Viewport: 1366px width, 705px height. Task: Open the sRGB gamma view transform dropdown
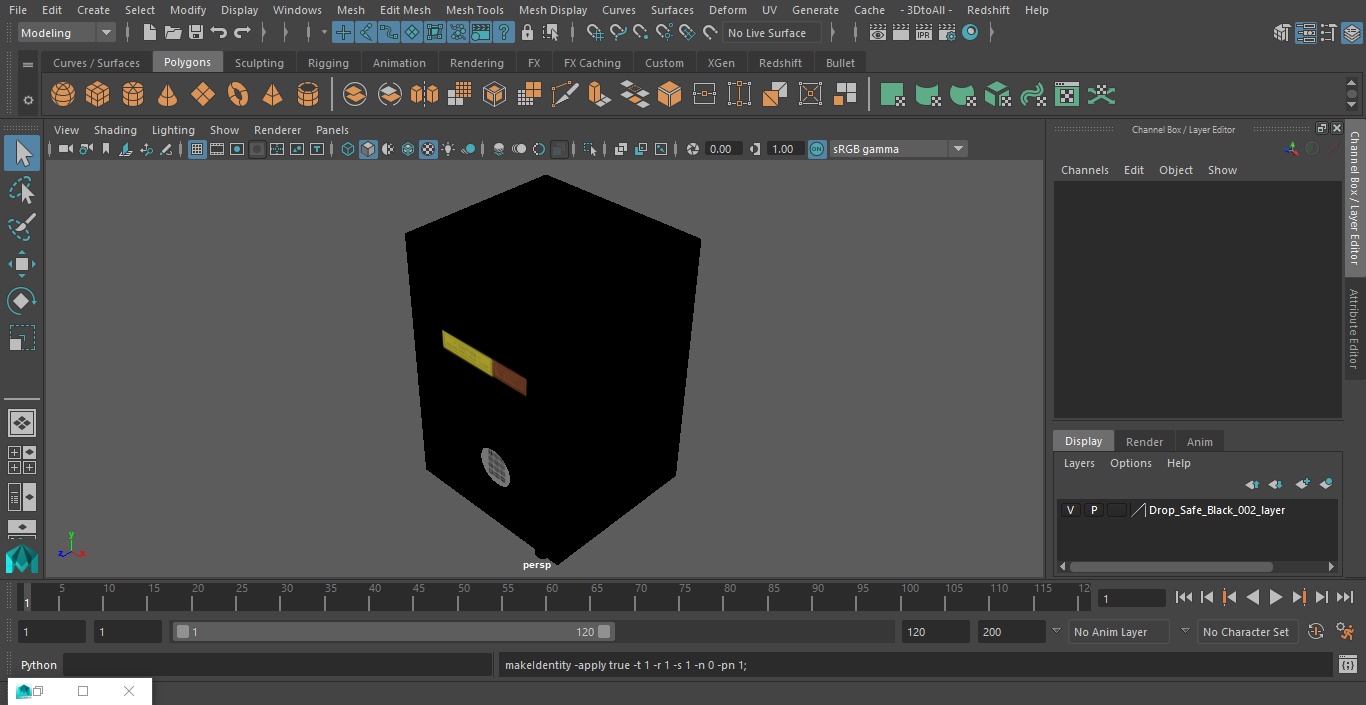click(897, 149)
